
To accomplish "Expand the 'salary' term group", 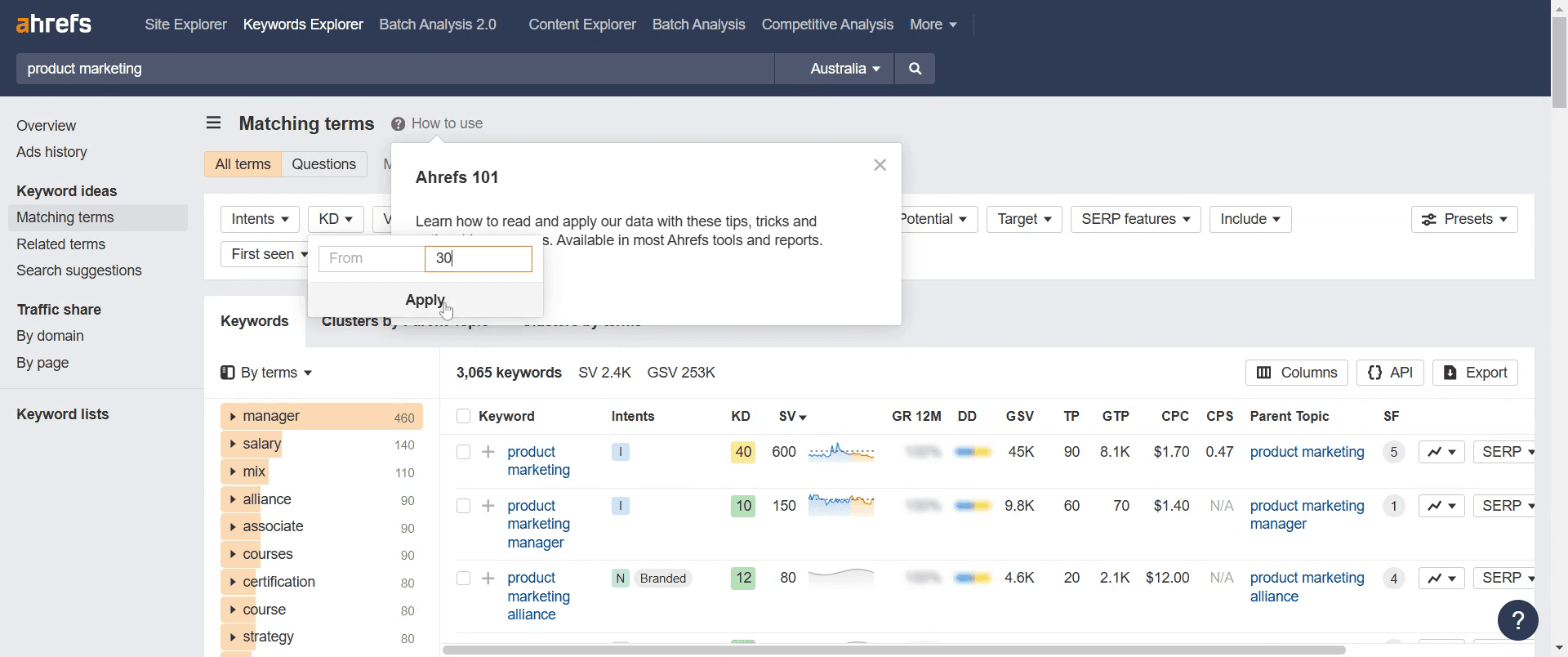I will 233,445.
